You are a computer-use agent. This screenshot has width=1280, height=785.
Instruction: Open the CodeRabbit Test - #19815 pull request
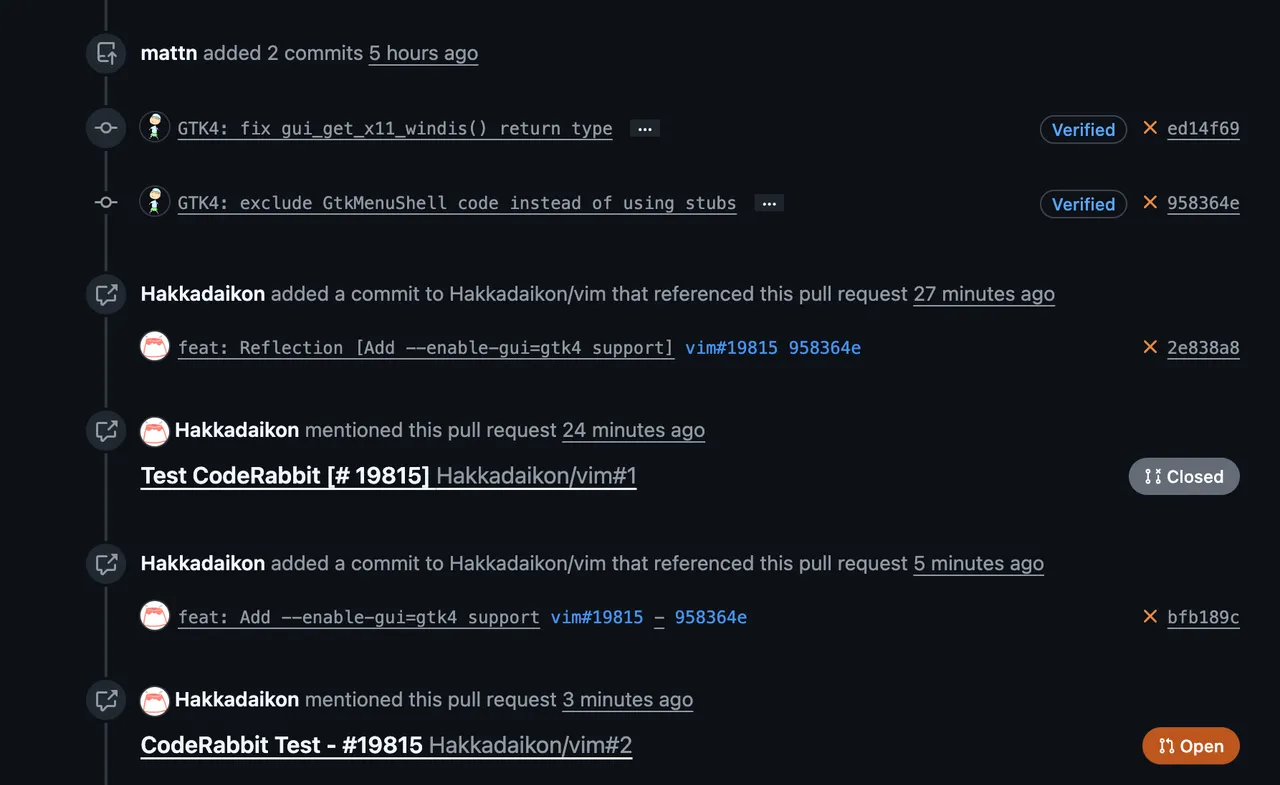(281, 745)
